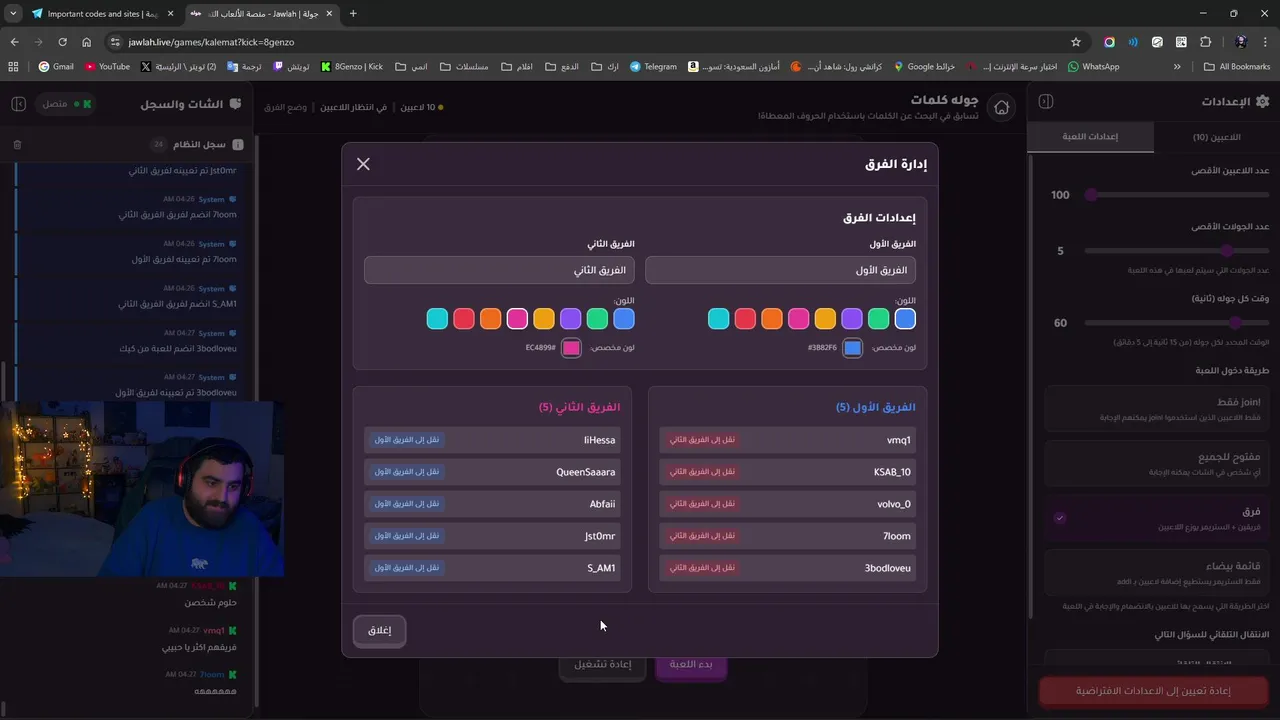Open the Google خرائط bookmark
This screenshot has height=720, width=1280.
click(923, 67)
